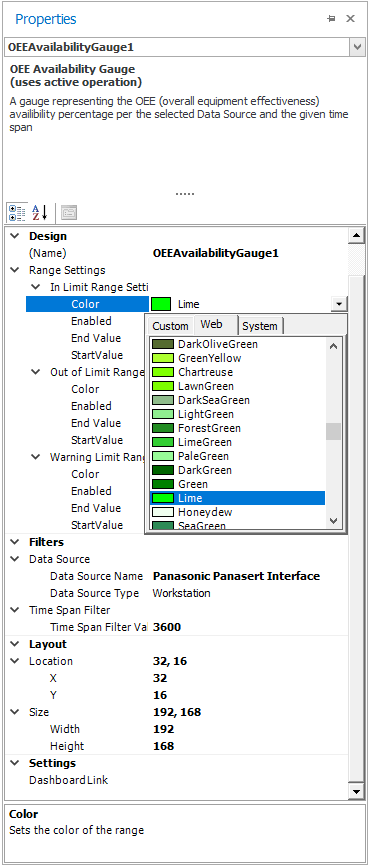
Task: Open the Color value dropdown arrow
Action: pyautogui.click(x=340, y=304)
